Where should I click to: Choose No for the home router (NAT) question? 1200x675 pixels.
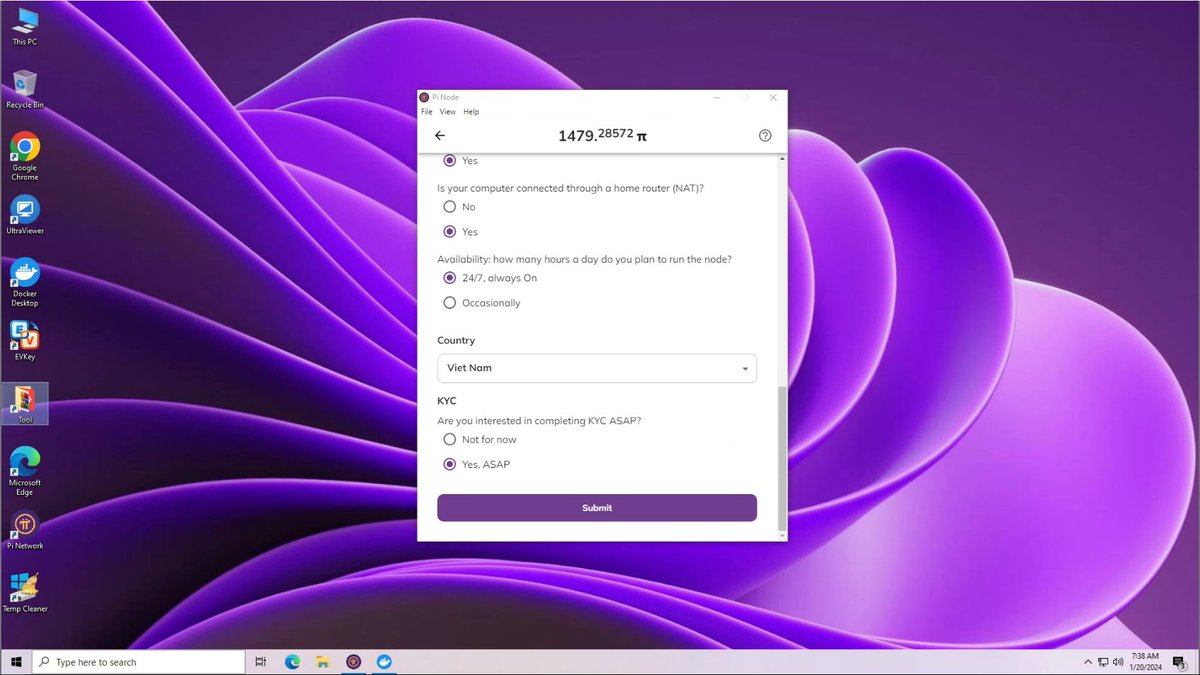click(450, 207)
